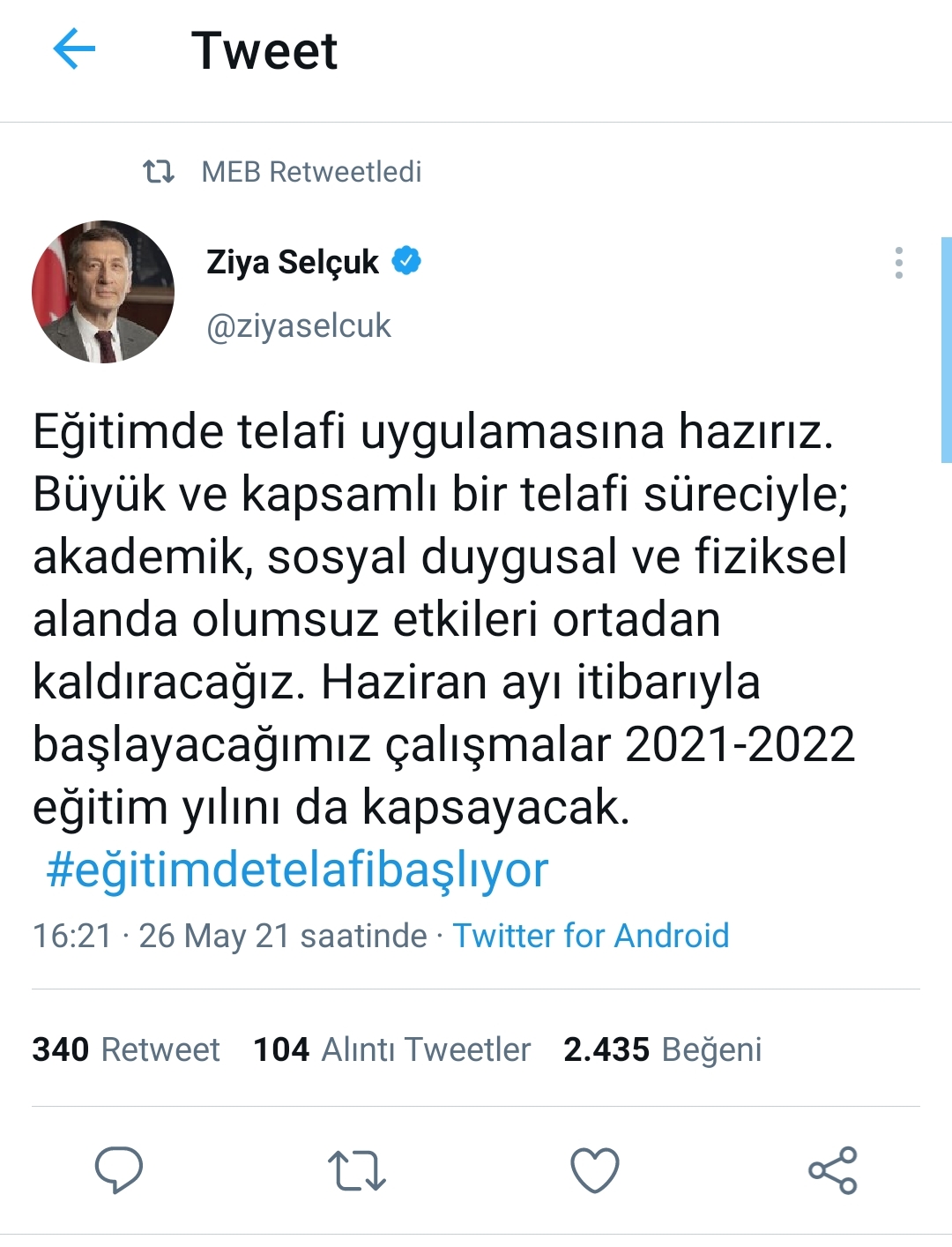The height and width of the screenshot is (1247, 952).
Task: Open the Twitter for Android link
Action: point(591,936)
